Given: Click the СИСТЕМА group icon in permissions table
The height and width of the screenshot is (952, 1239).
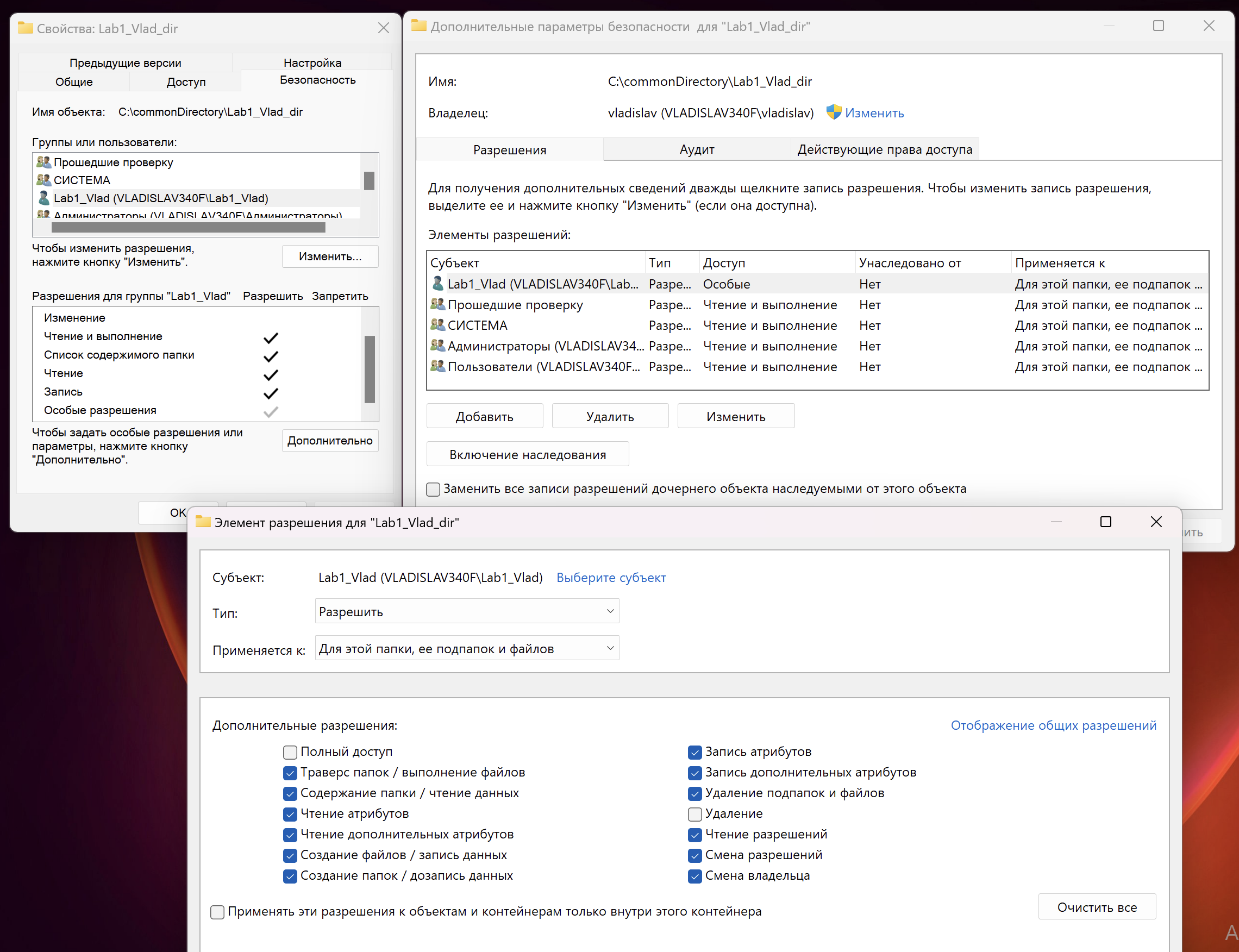Looking at the screenshot, I should point(437,325).
